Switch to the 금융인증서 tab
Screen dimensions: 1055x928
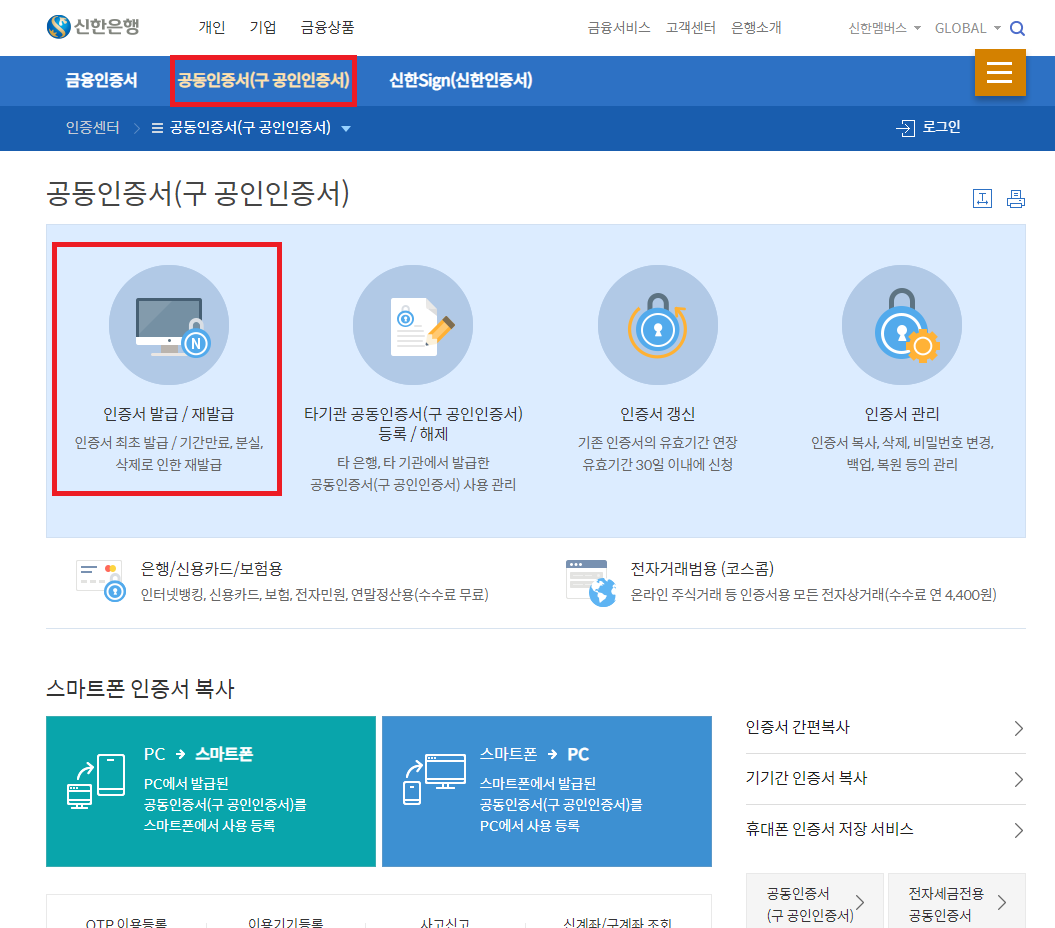click(100, 81)
